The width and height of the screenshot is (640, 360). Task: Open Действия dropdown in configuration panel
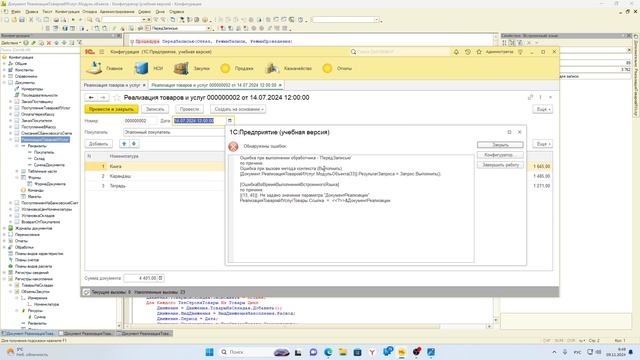pyautogui.click(x=11, y=42)
